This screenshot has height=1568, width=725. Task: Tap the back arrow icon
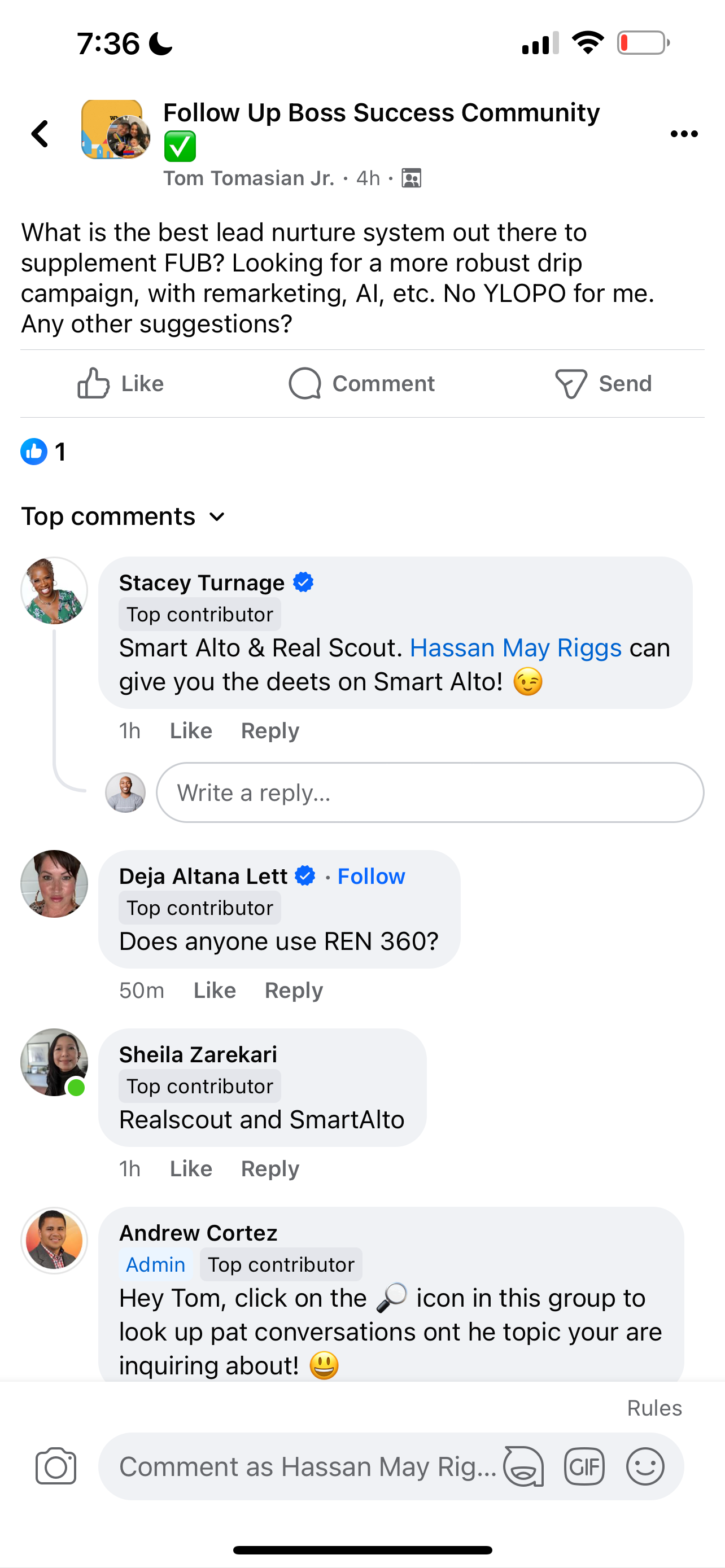point(40,134)
